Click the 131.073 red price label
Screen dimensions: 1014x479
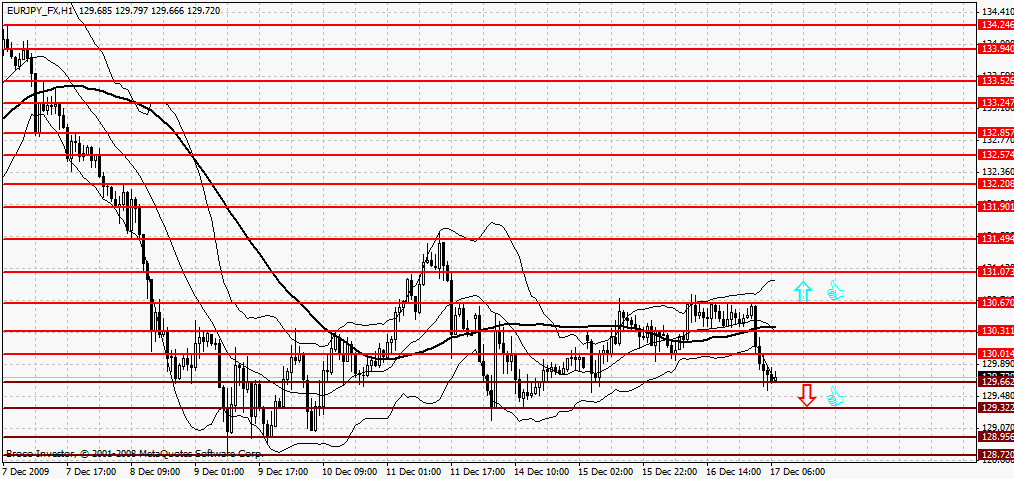(997, 272)
